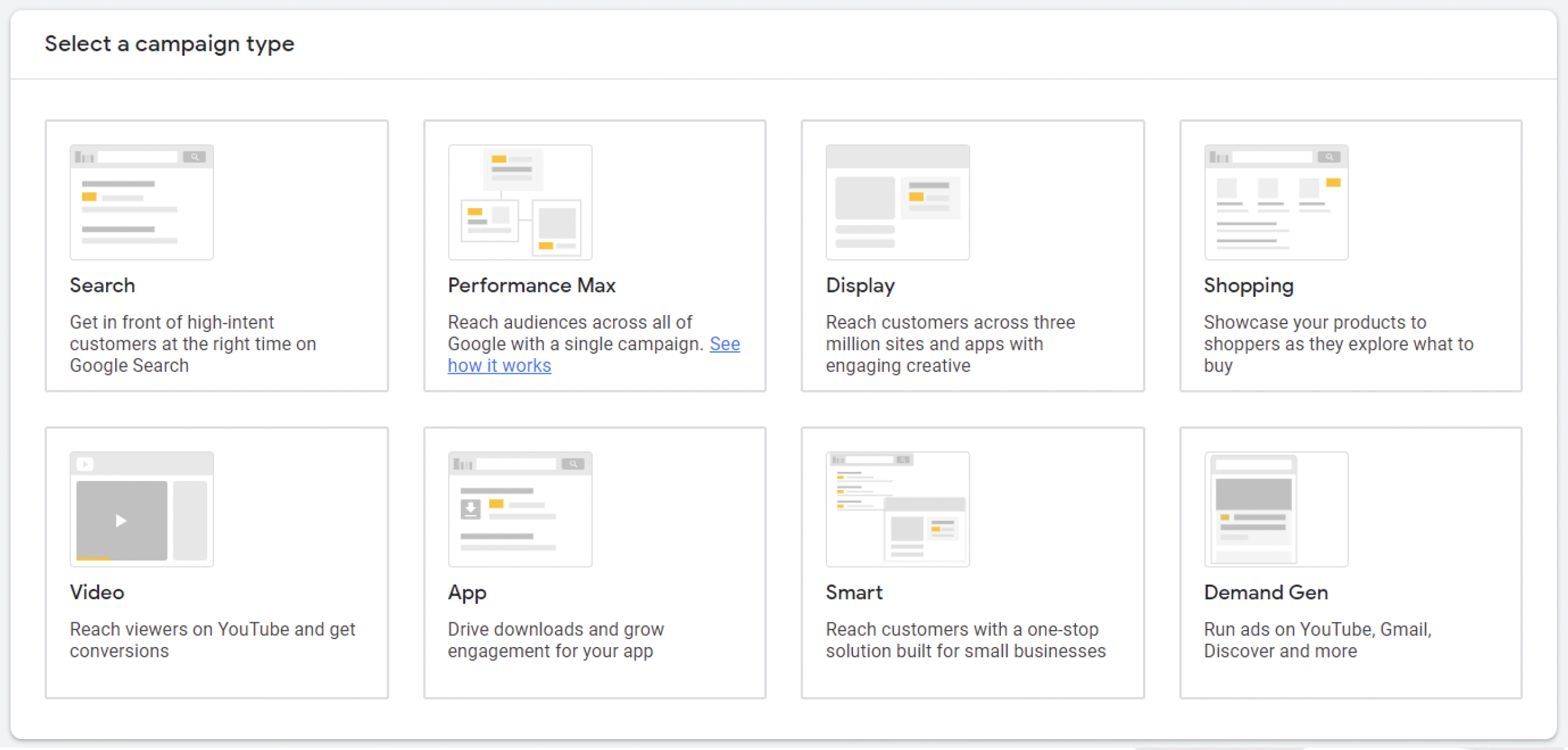1568x750 pixels.
Task: Choose the Search campaign type title
Action: pos(102,285)
